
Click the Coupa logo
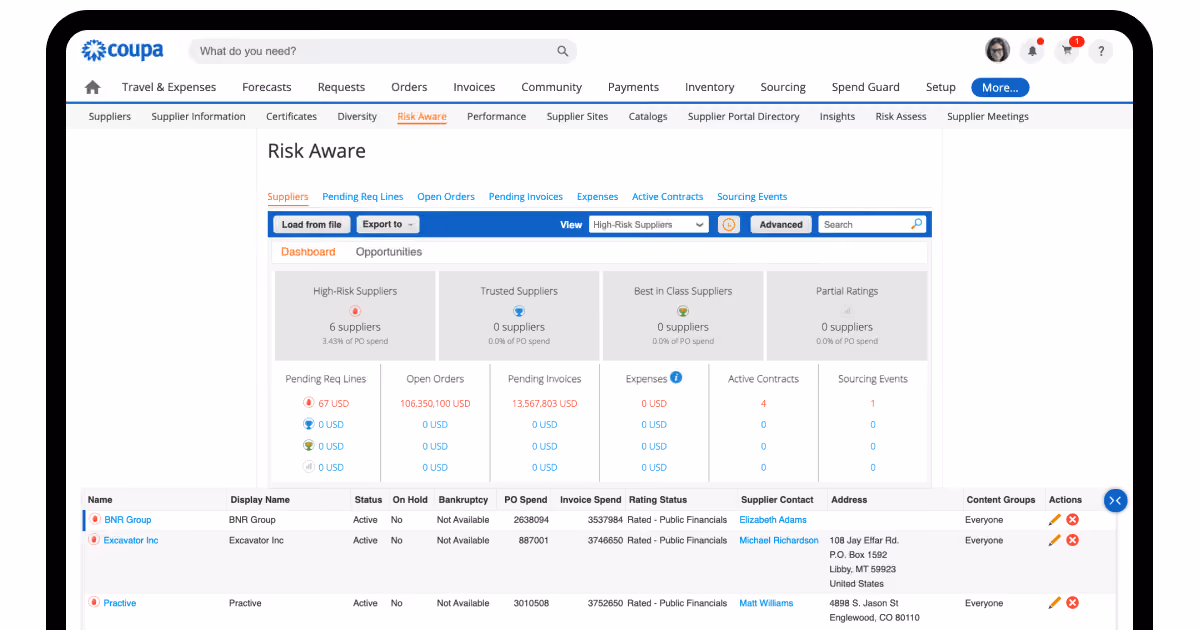click(121, 51)
